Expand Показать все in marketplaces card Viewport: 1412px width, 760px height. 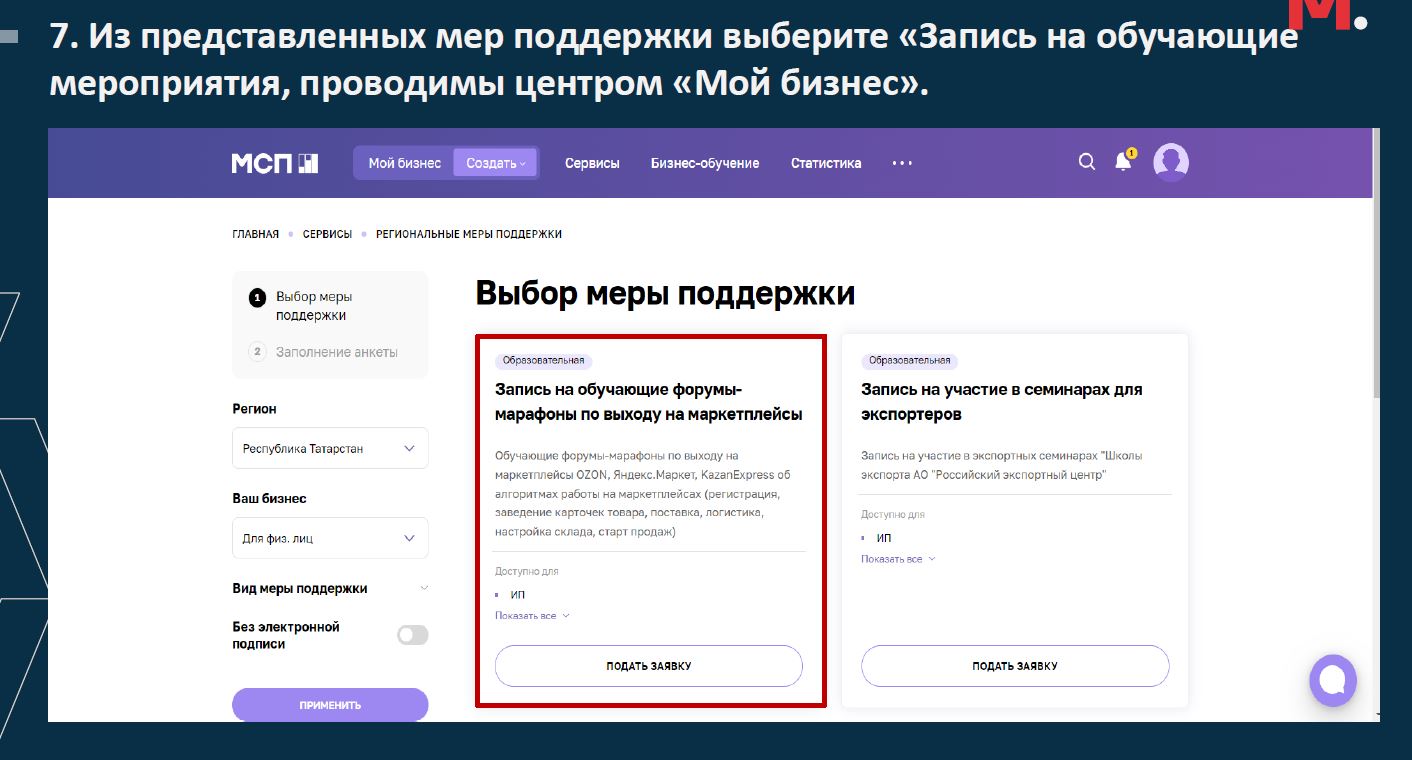tap(531, 616)
